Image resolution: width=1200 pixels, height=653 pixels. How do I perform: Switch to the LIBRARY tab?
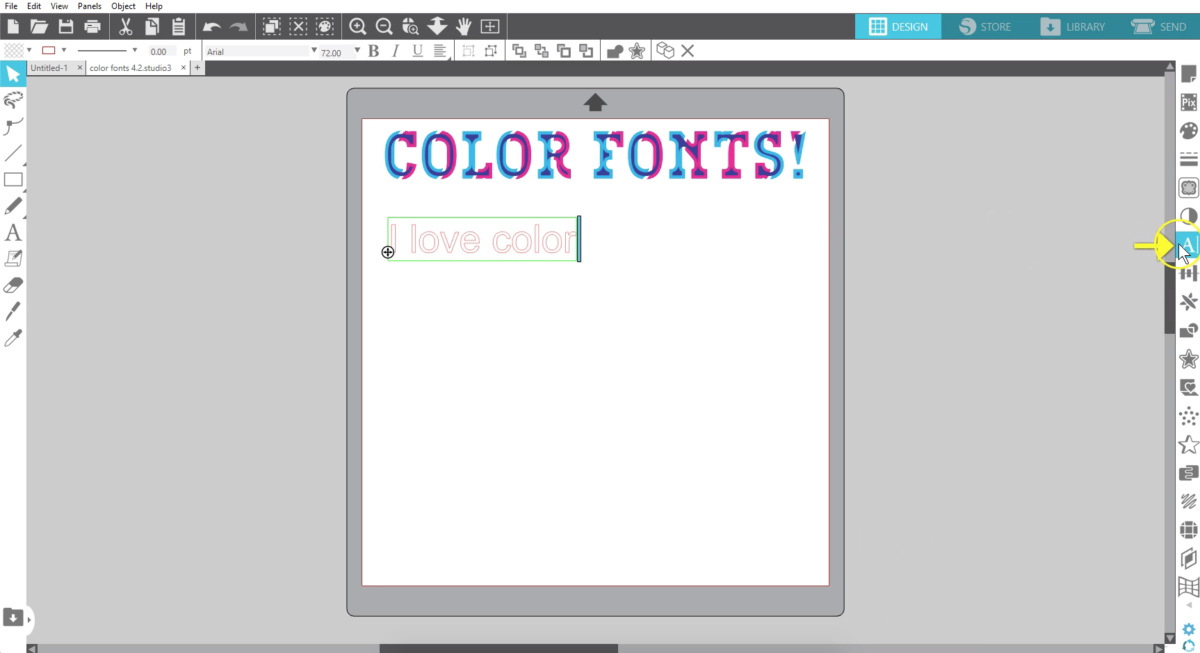(x=1073, y=27)
